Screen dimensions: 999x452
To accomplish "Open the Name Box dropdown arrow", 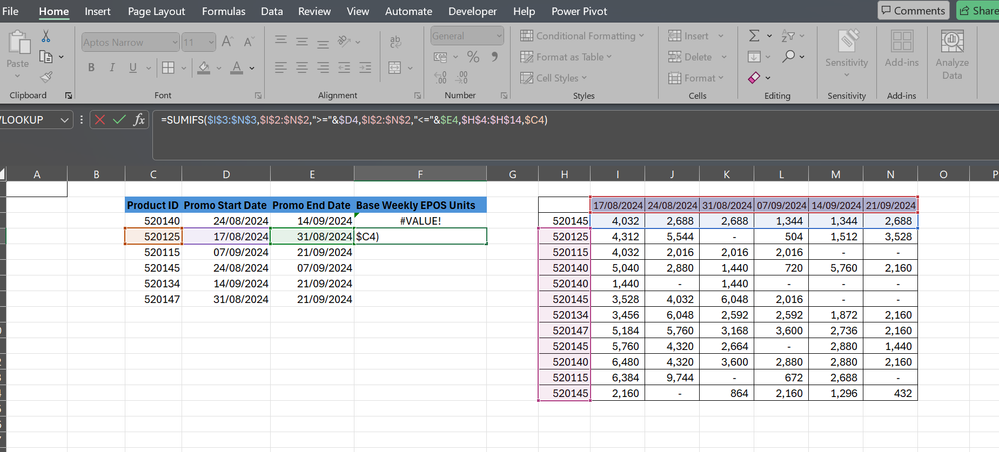I will click(x=64, y=120).
